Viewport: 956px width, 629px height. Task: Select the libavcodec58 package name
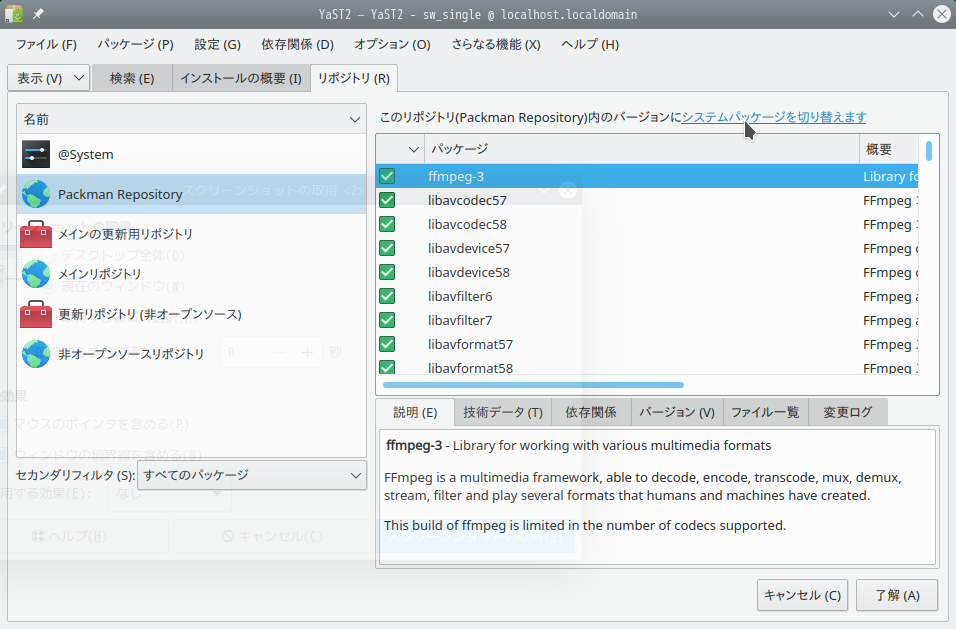click(467, 224)
